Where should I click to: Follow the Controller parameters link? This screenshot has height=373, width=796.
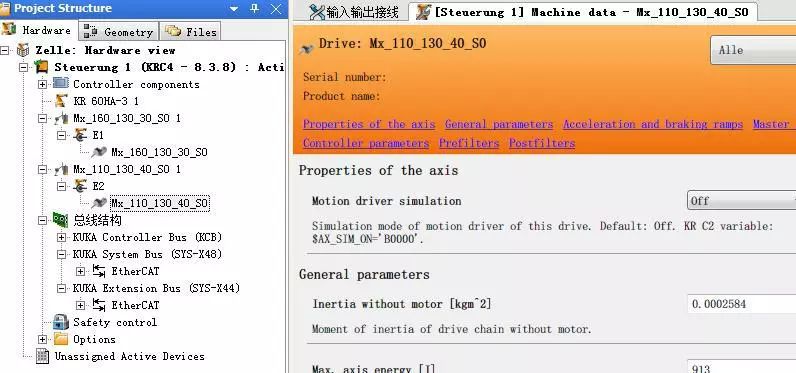[x=366, y=144]
